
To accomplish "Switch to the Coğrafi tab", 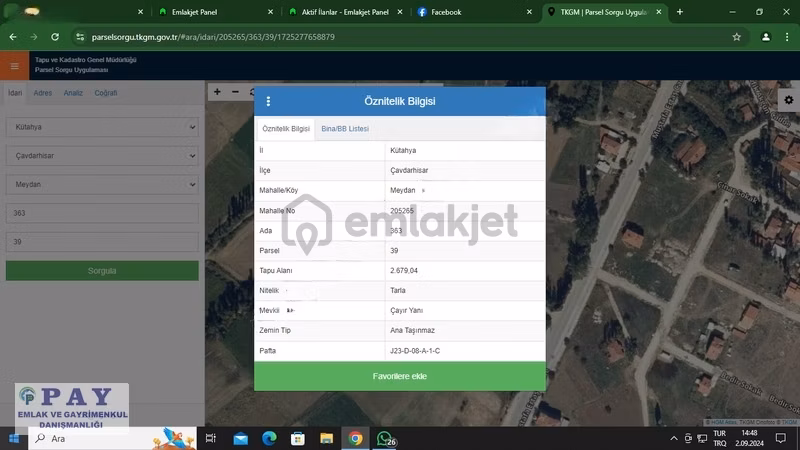I will pos(106,93).
